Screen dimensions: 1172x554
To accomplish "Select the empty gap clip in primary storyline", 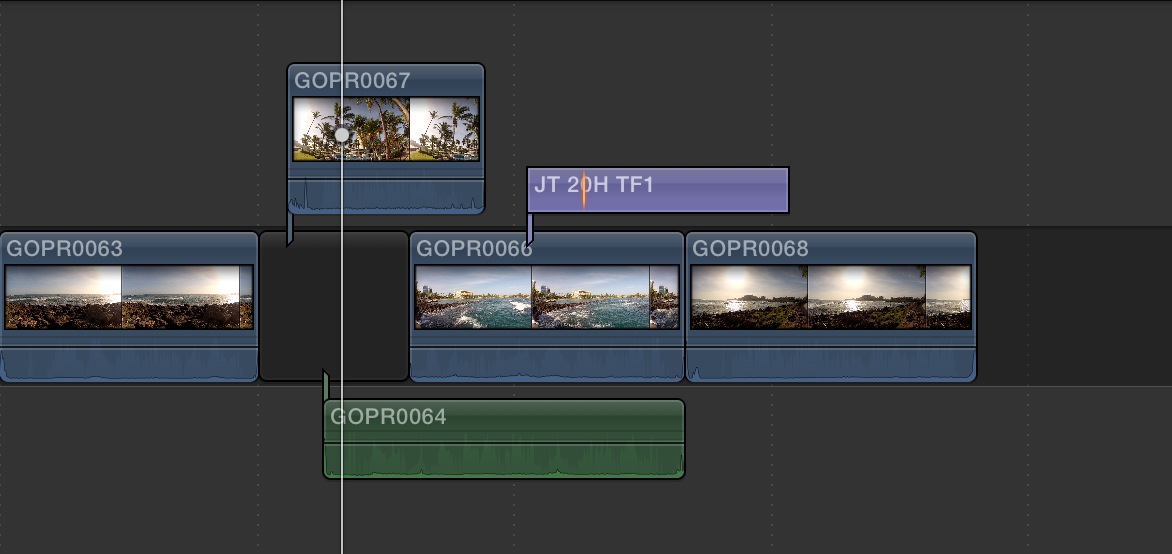I will coord(334,306).
